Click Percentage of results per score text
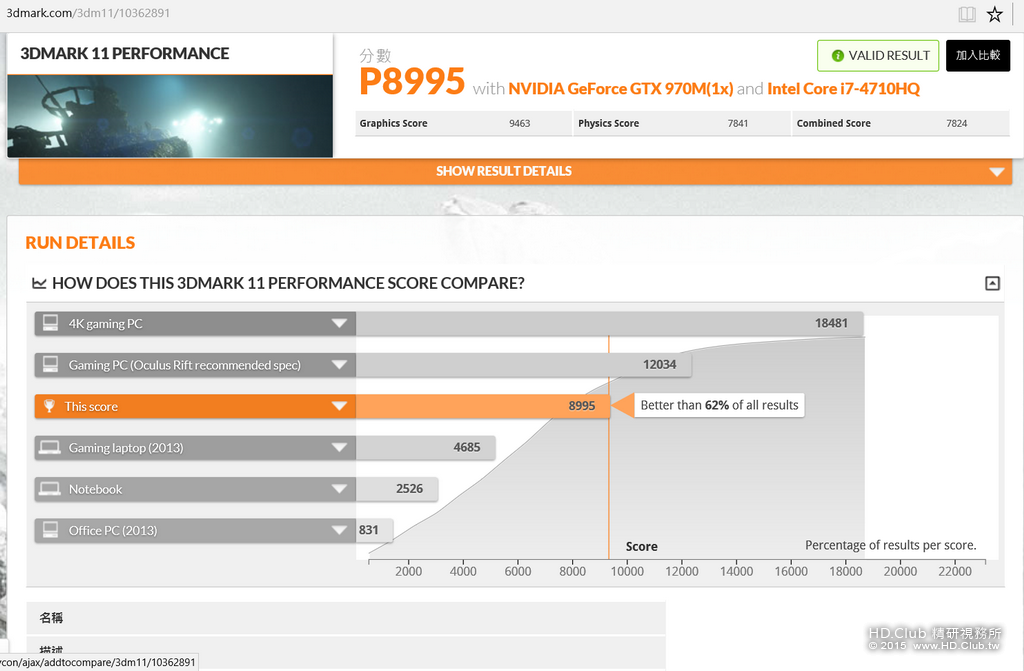Viewport: 1024px width, 671px height. coord(891,545)
